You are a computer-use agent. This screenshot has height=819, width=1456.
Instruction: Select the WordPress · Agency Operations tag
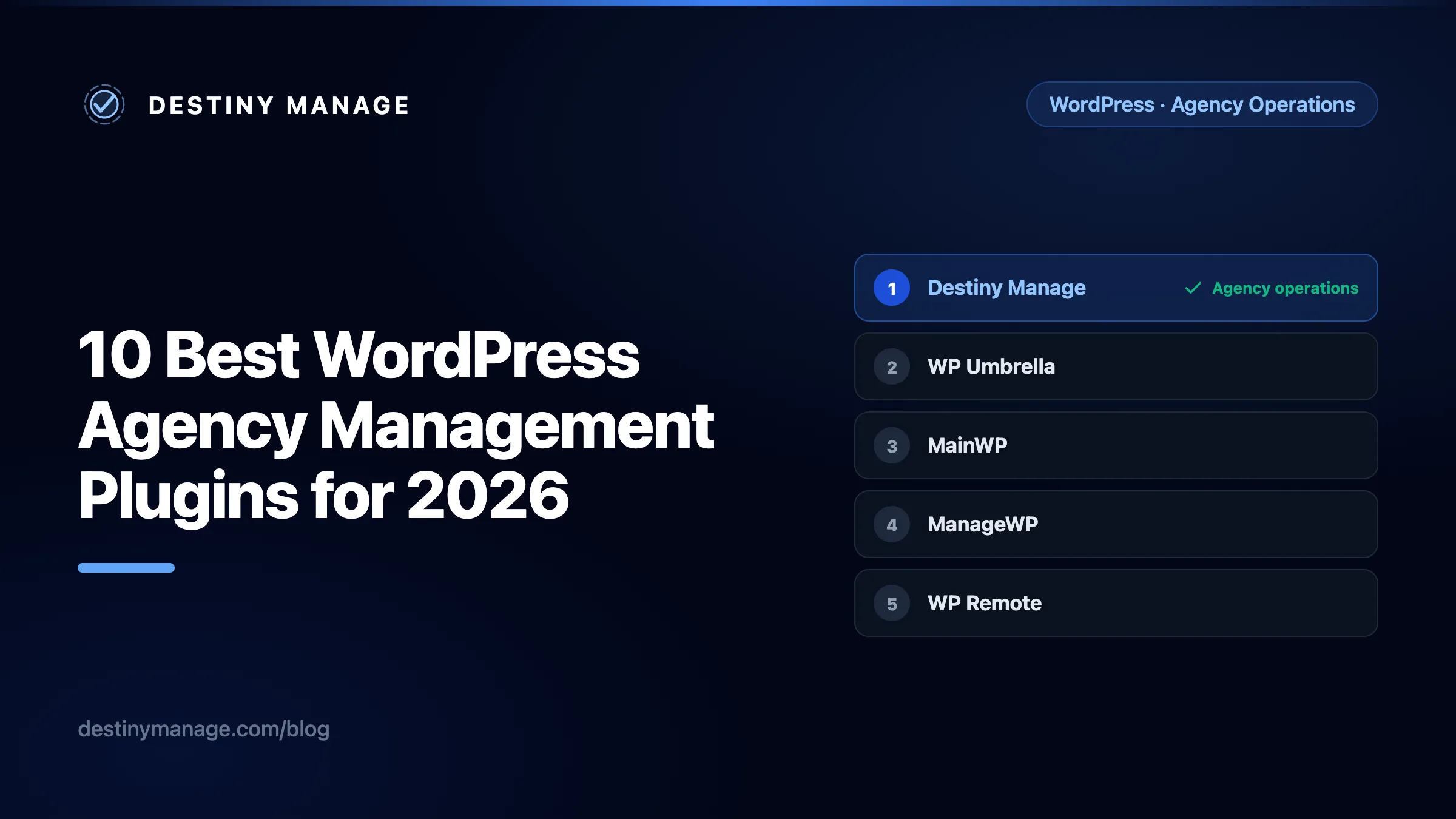coord(1202,104)
